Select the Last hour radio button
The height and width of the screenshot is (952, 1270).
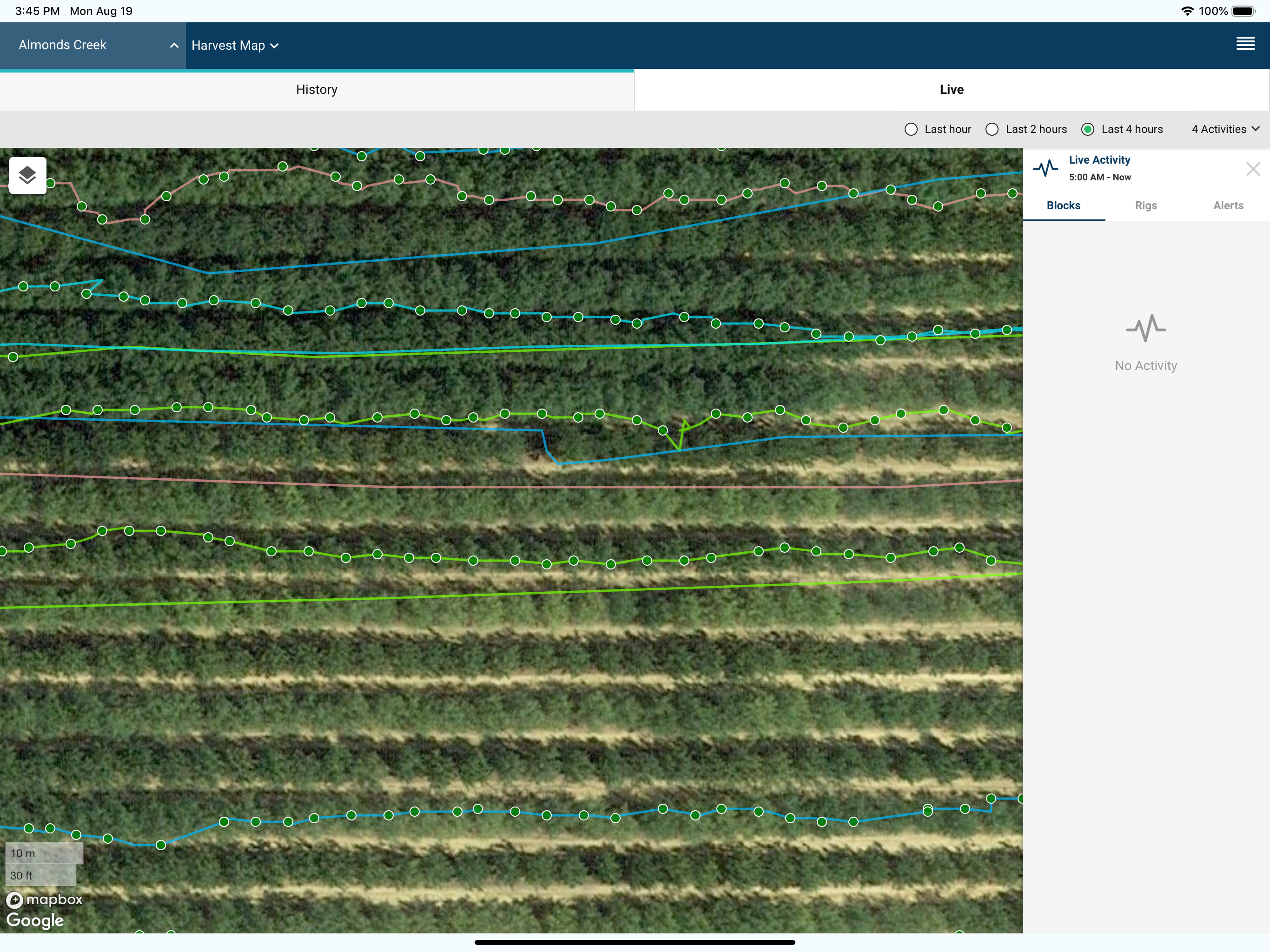911,129
